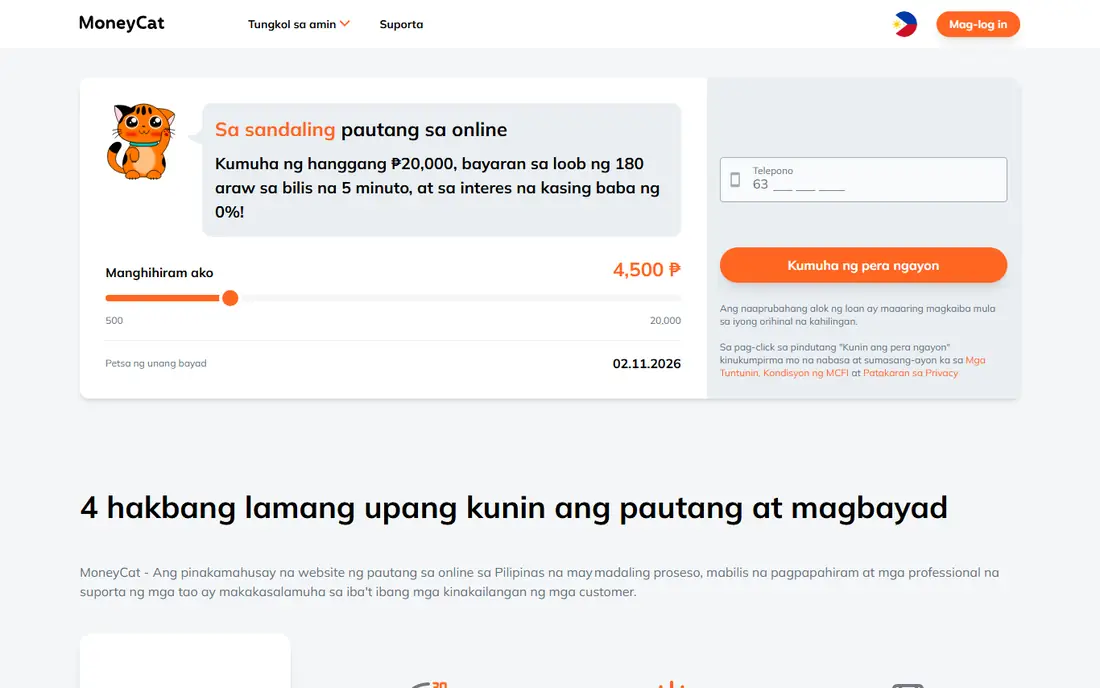1100x688 pixels.
Task: Open the Patakaran sa Privacy link
Action: point(910,373)
